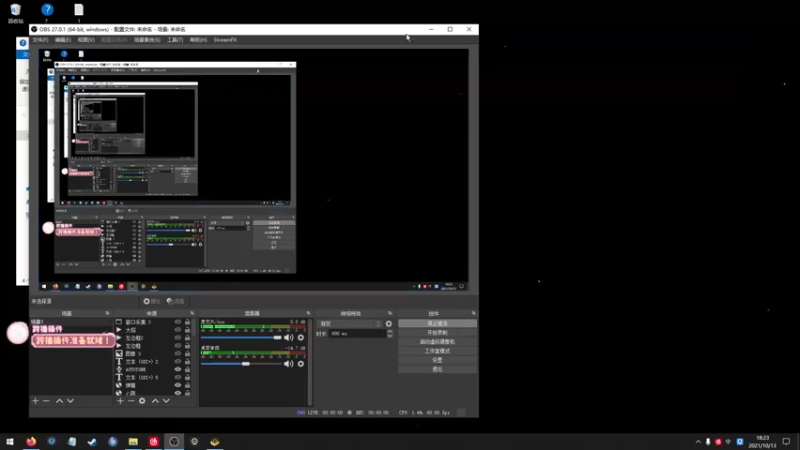Image resolution: width=800 pixels, height=450 pixels.
Task: Open the Windows Start menu
Action: pos(10,441)
